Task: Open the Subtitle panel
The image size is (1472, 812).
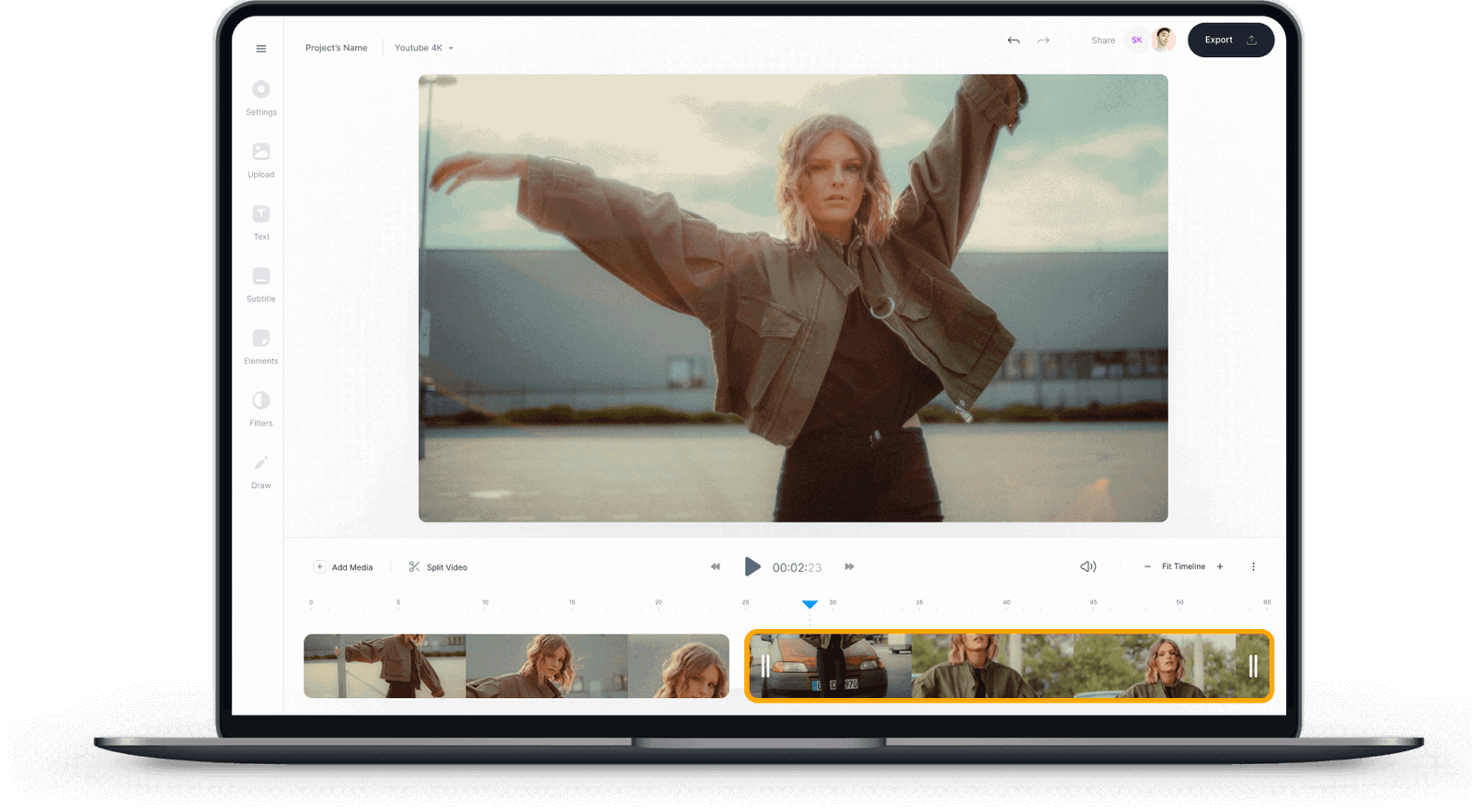Action: [x=261, y=285]
